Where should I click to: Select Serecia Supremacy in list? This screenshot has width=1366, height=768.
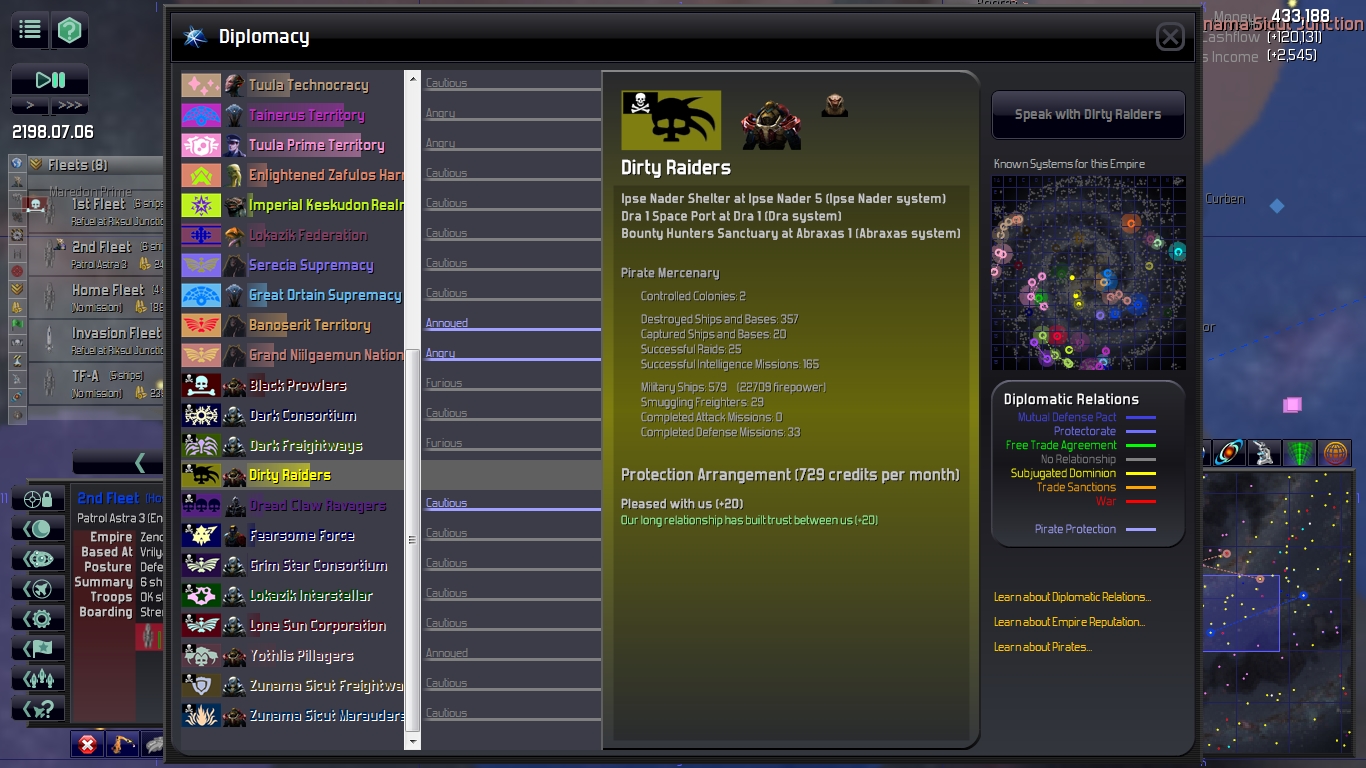[x=292, y=265]
